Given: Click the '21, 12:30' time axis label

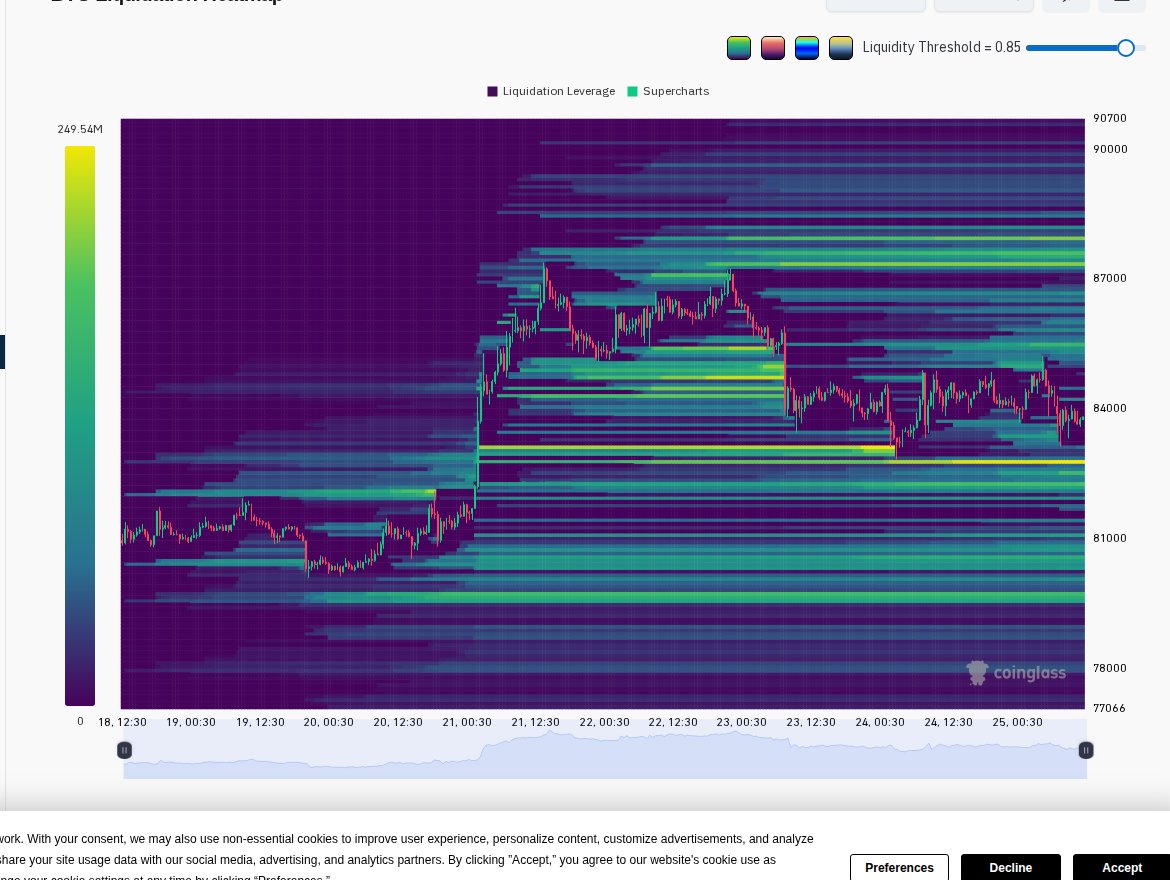Looking at the screenshot, I should 535,722.
